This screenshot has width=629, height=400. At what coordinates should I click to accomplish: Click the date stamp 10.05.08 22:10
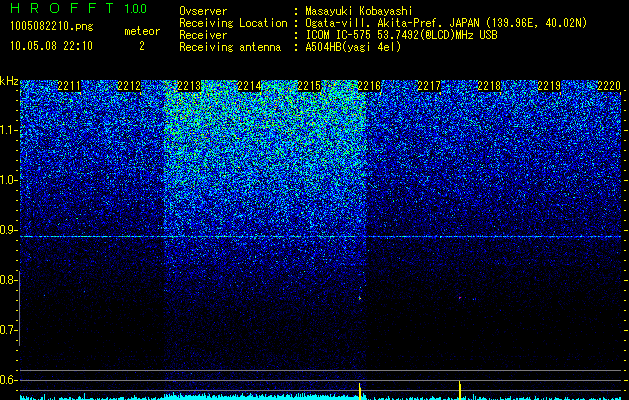(x=52, y=46)
